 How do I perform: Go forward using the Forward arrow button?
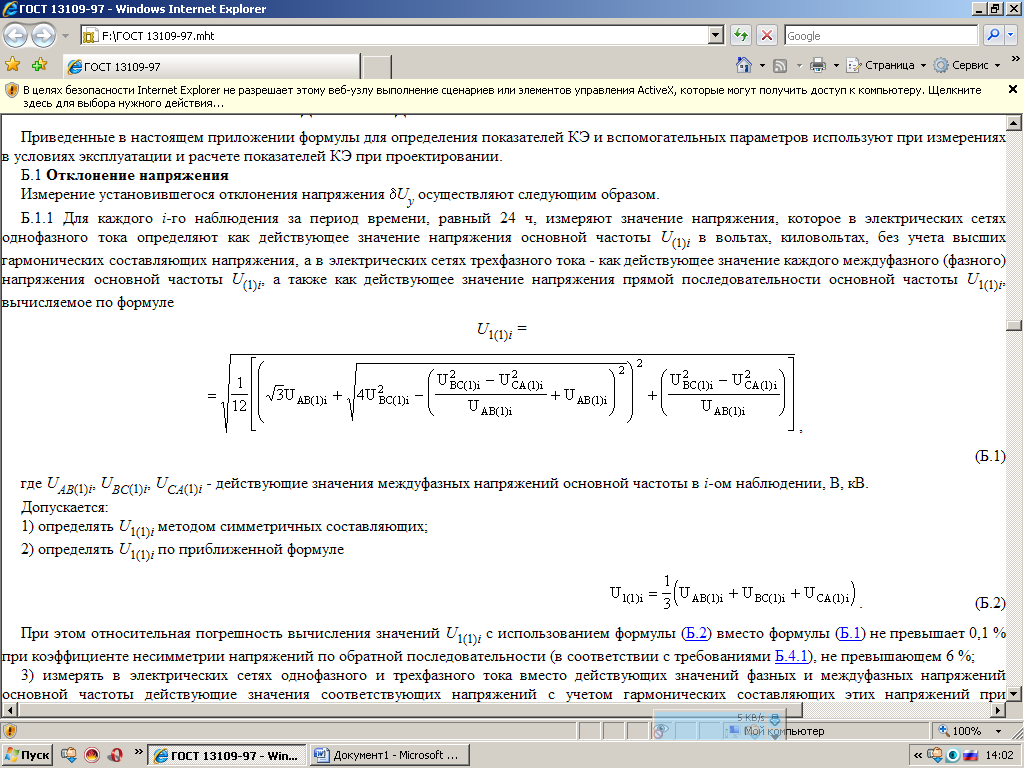click(x=43, y=35)
